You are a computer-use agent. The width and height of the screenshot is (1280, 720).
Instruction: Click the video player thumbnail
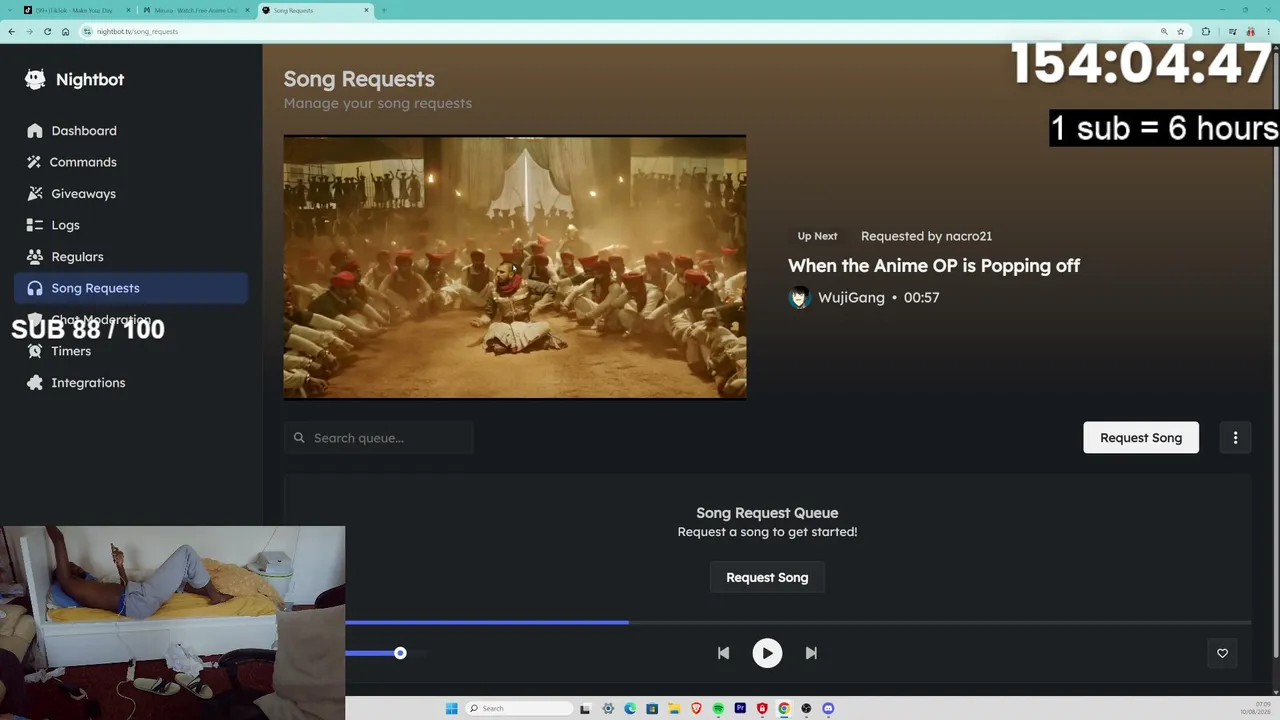pos(515,267)
